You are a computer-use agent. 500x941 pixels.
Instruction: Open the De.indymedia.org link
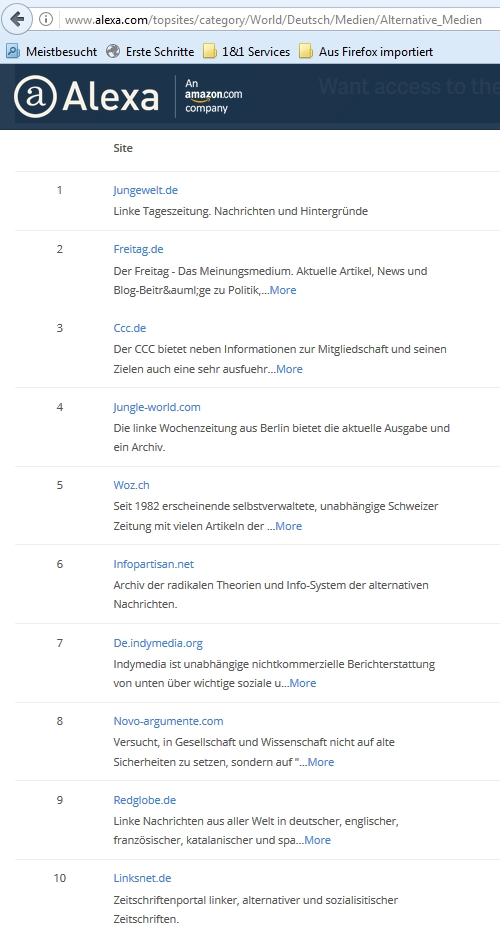tap(158, 643)
